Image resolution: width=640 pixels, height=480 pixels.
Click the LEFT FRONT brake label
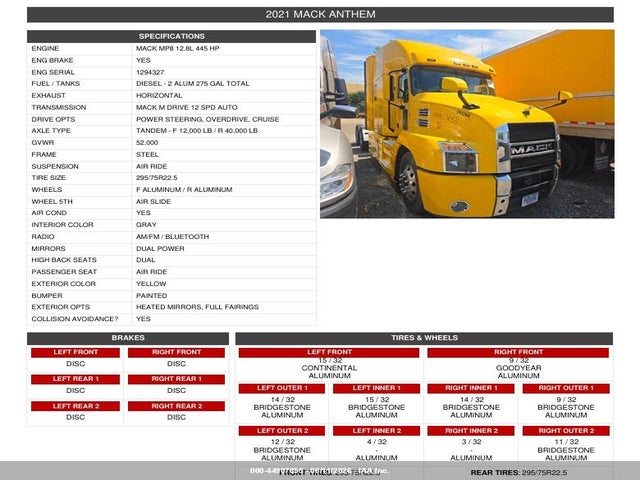pyautogui.click(x=76, y=352)
